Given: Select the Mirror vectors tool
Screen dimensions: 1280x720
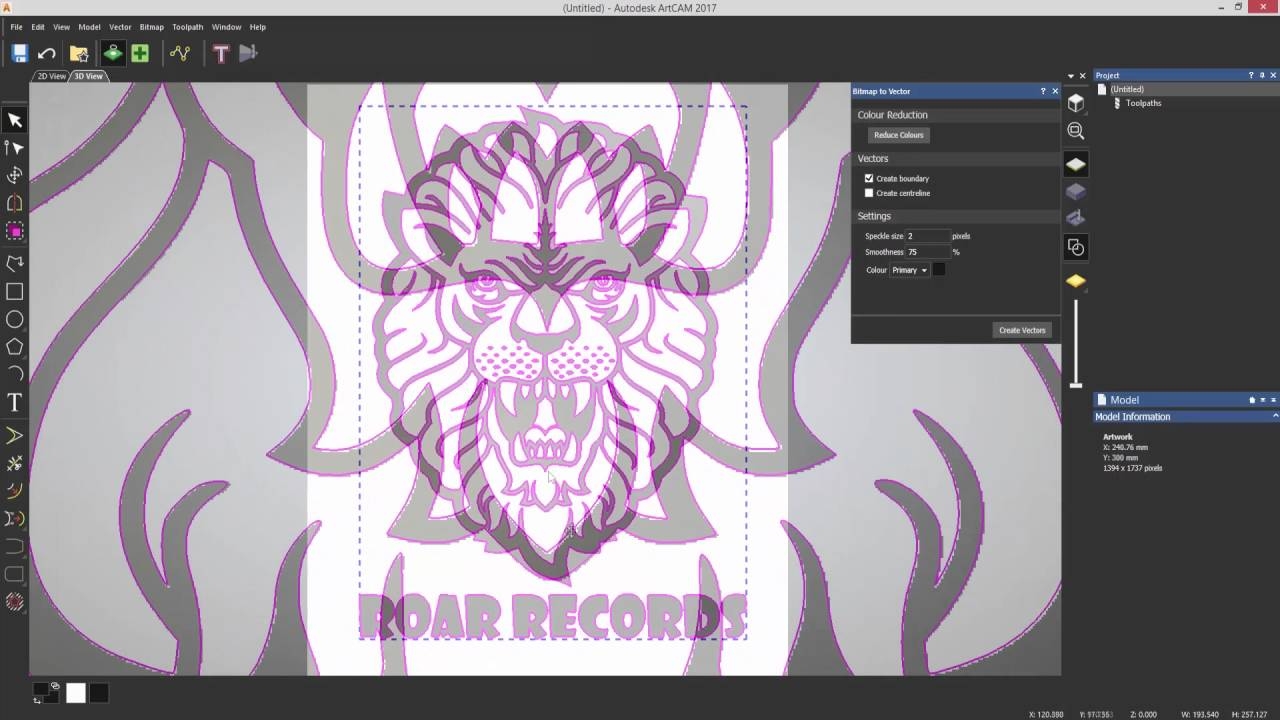Looking at the screenshot, I should click(15, 203).
